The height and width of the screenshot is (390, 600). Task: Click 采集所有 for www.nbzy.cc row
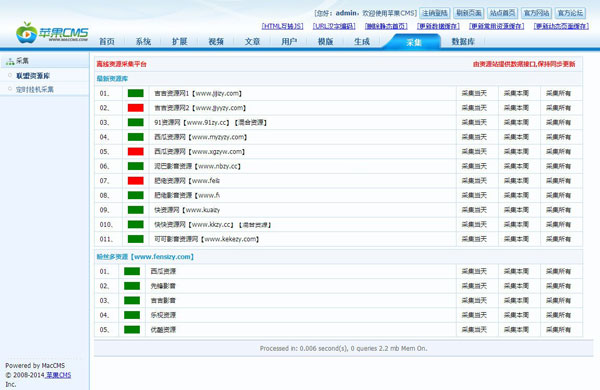point(558,166)
